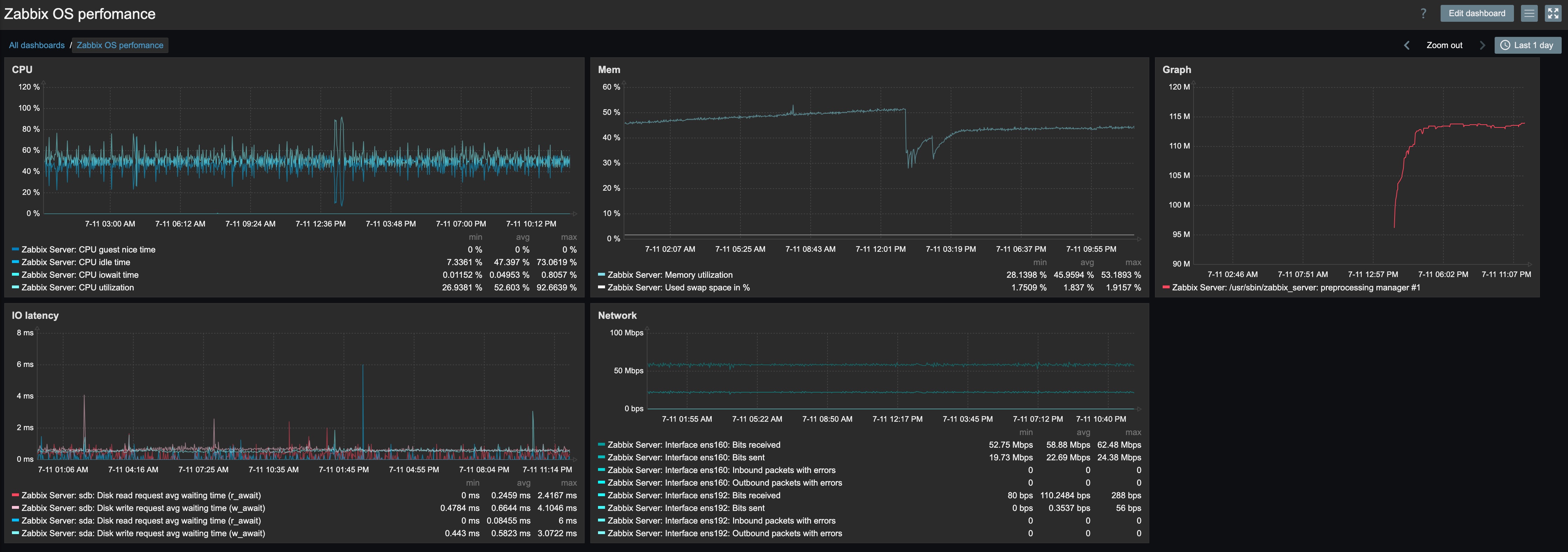
Task: Select CPU iowait time legend entry
Action: tap(80, 275)
